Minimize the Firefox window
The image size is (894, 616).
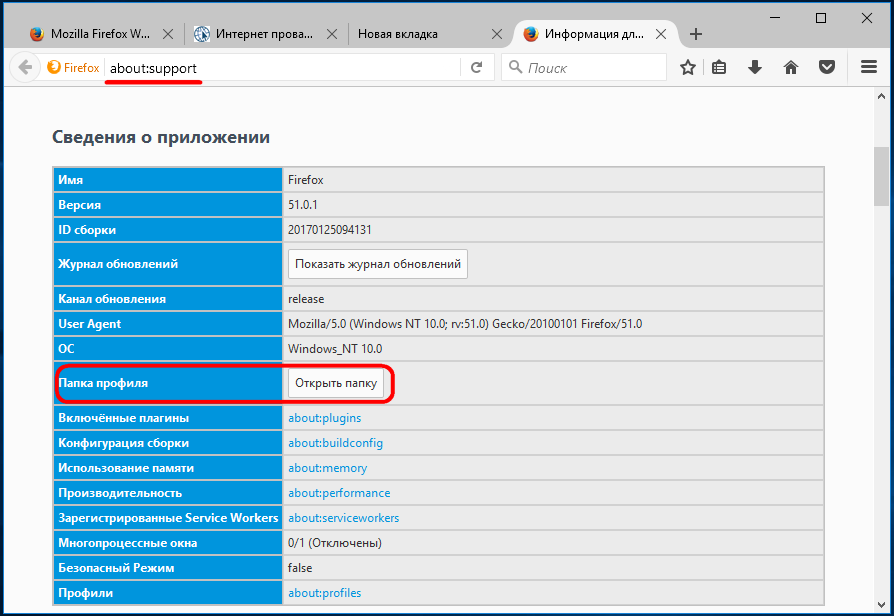pyautogui.click(x=775, y=18)
